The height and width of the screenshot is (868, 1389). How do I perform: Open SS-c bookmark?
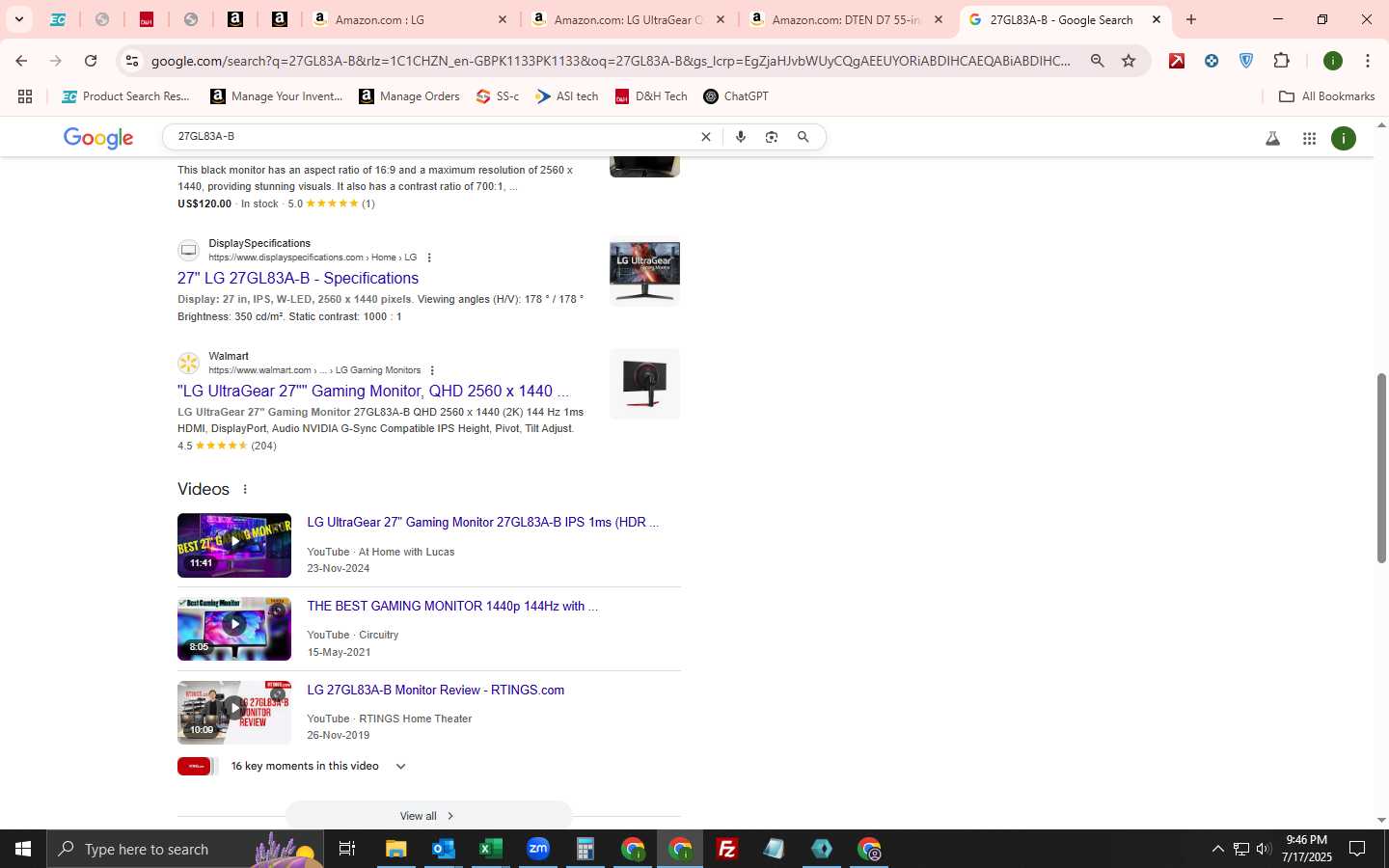(498, 96)
